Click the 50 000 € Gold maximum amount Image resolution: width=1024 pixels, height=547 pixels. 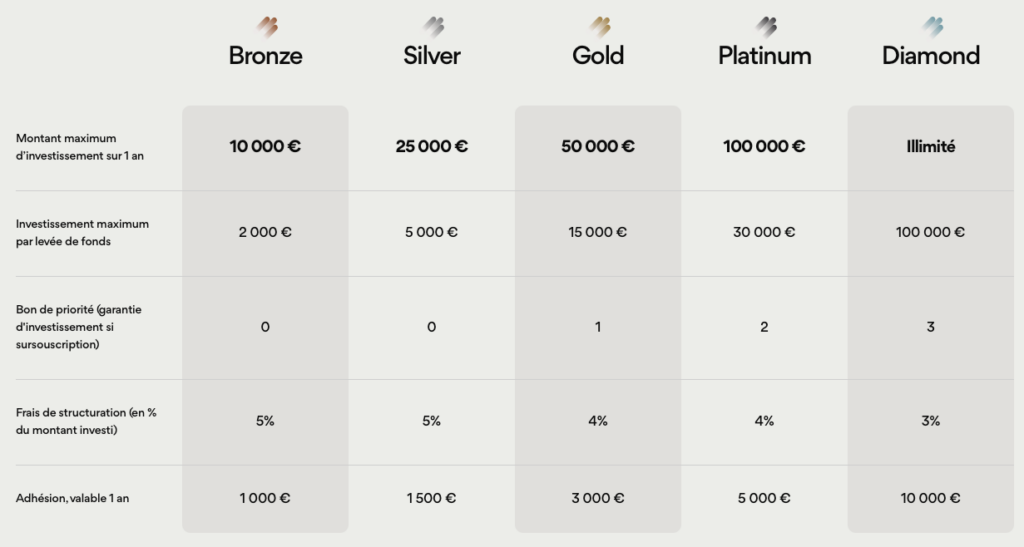(x=598, y=146)
